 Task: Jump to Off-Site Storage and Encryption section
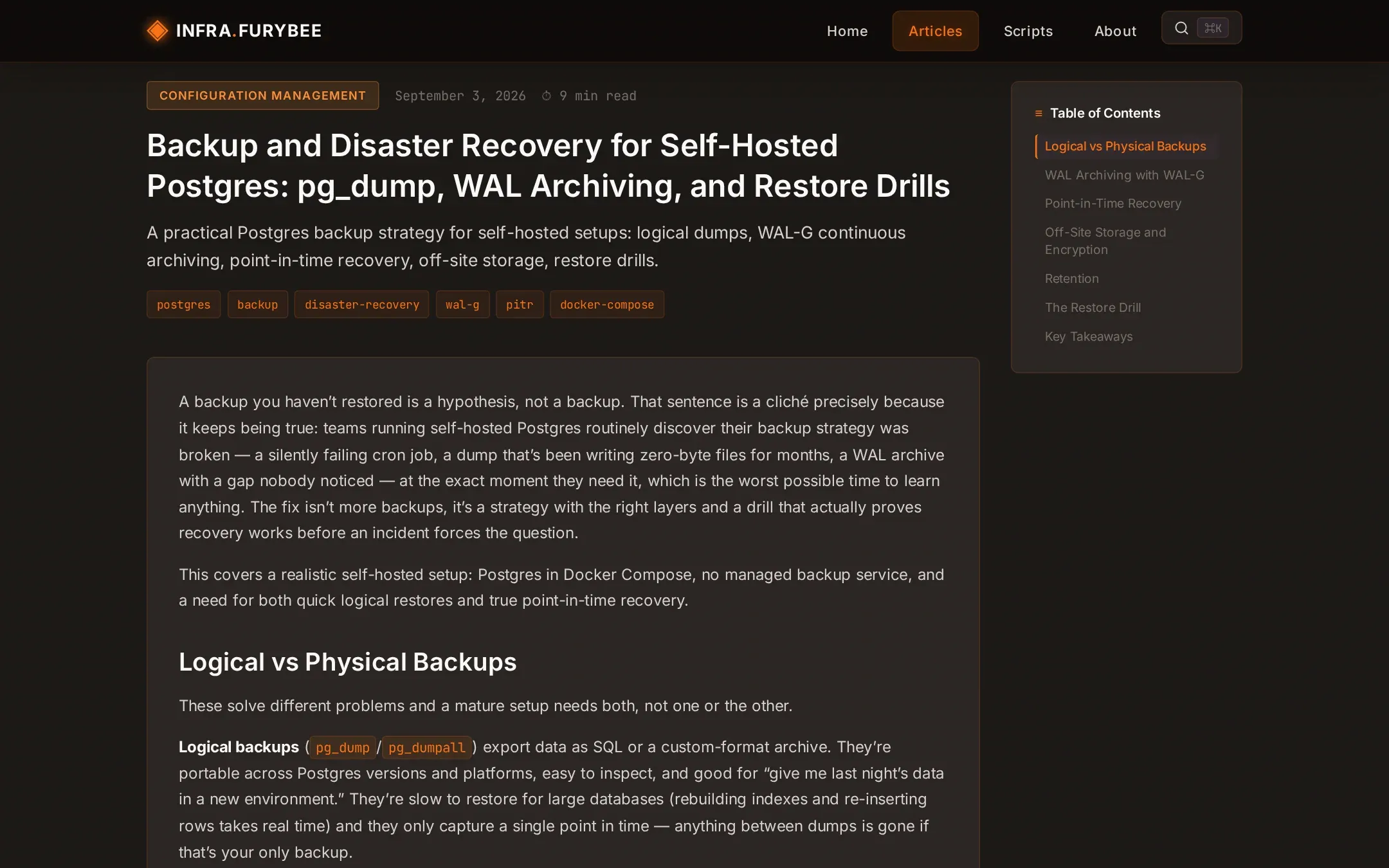[x=1105, y=241]
